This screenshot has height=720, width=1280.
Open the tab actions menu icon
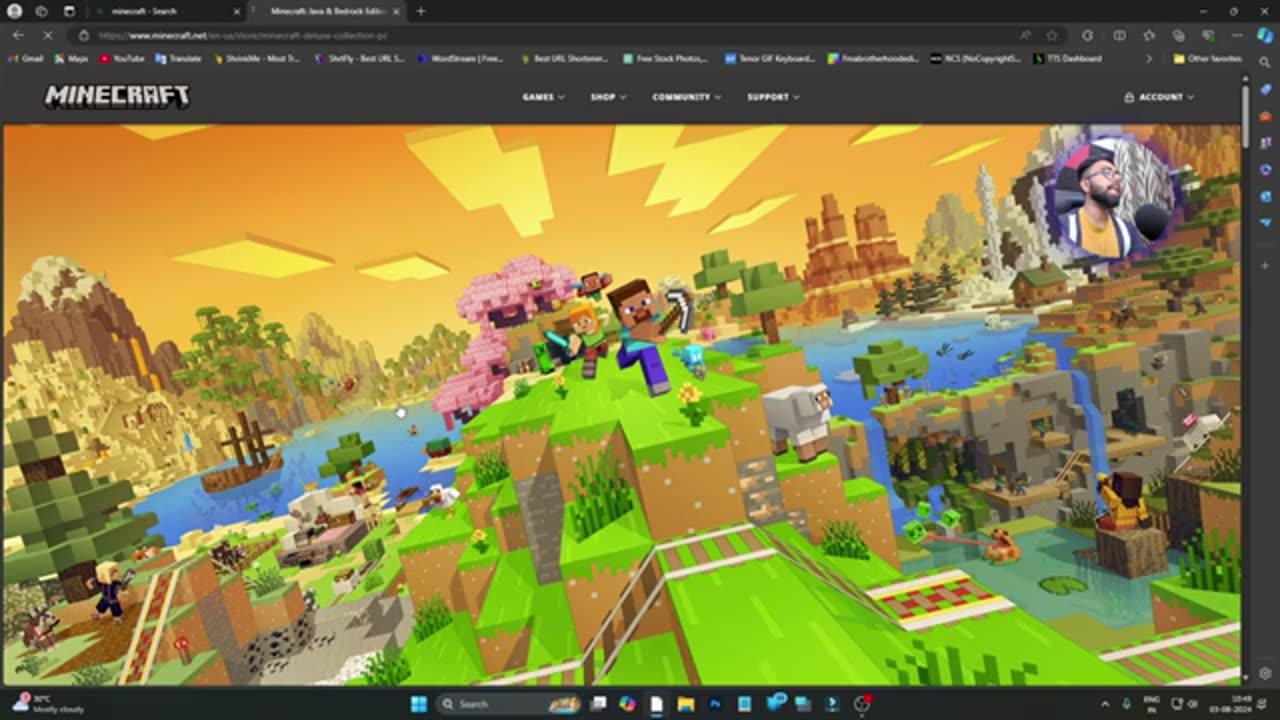68,11
